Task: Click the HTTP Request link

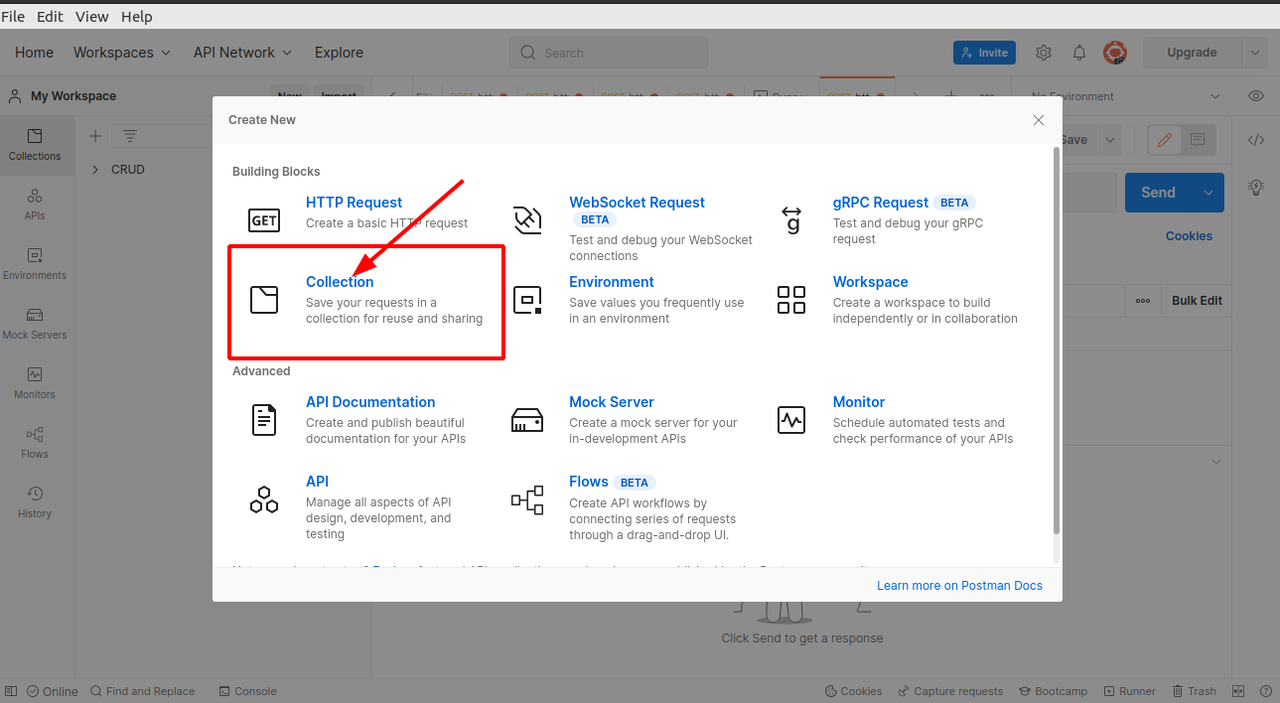Action: [354, 202]
